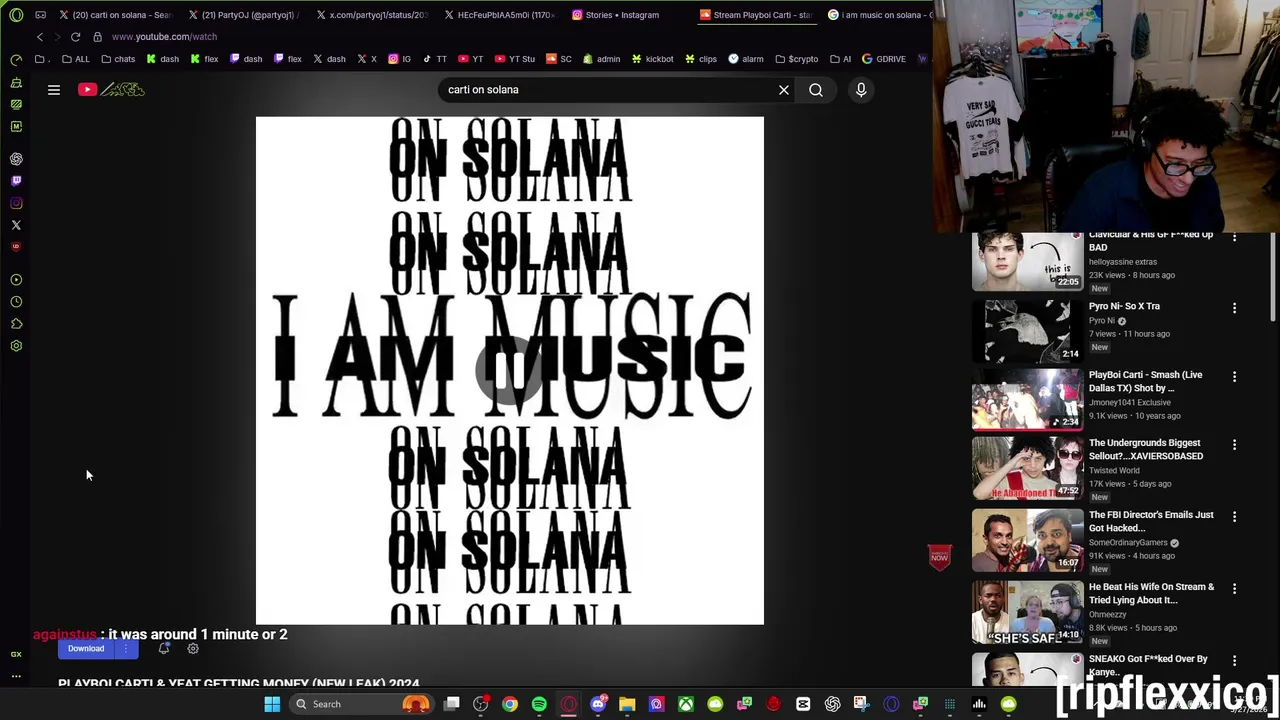Viewport: 1280px width, 720px height.
Task: Open the YouTube hamburger guide menu
Action: tap(54, 90)
